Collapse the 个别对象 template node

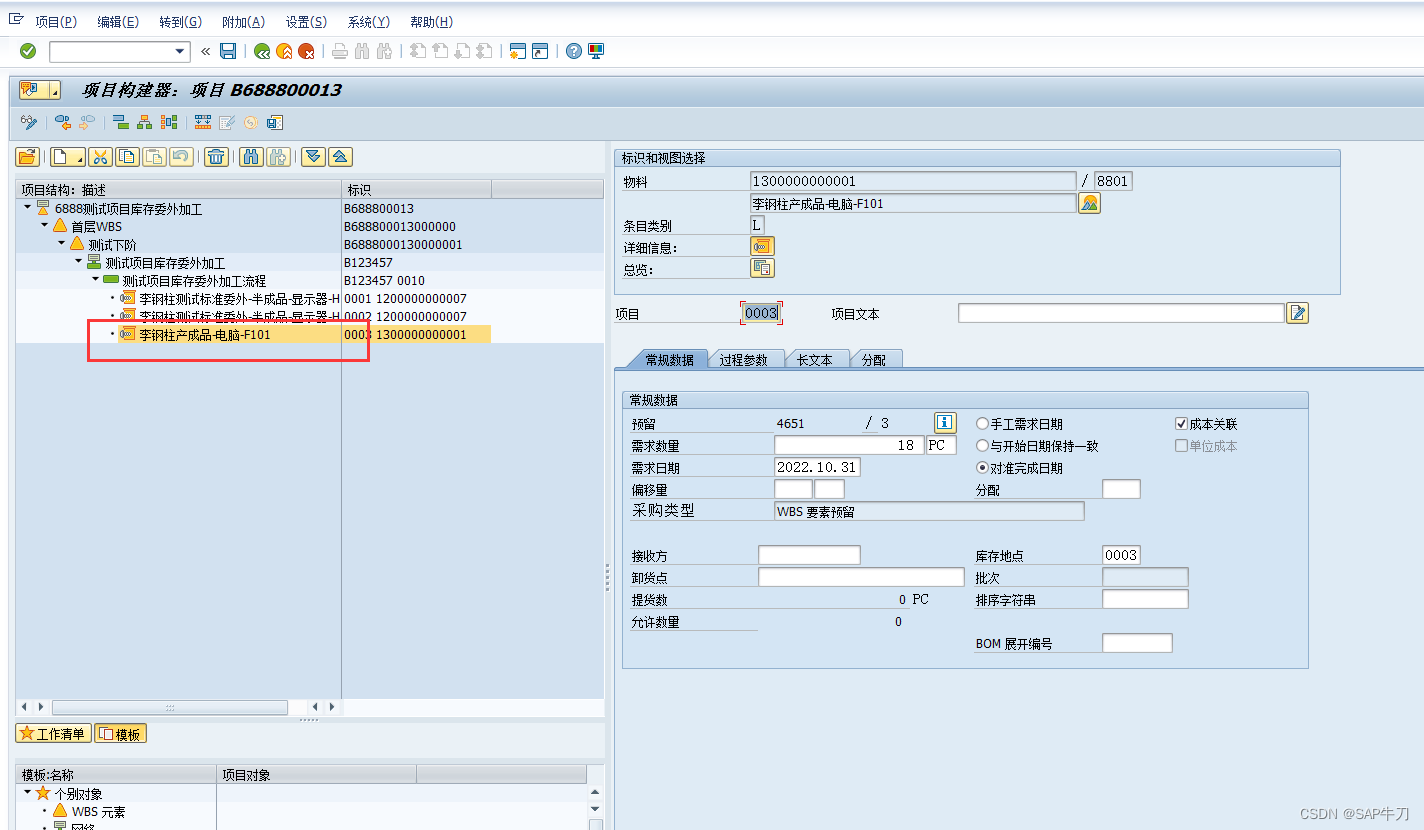(x=28, y=792)
